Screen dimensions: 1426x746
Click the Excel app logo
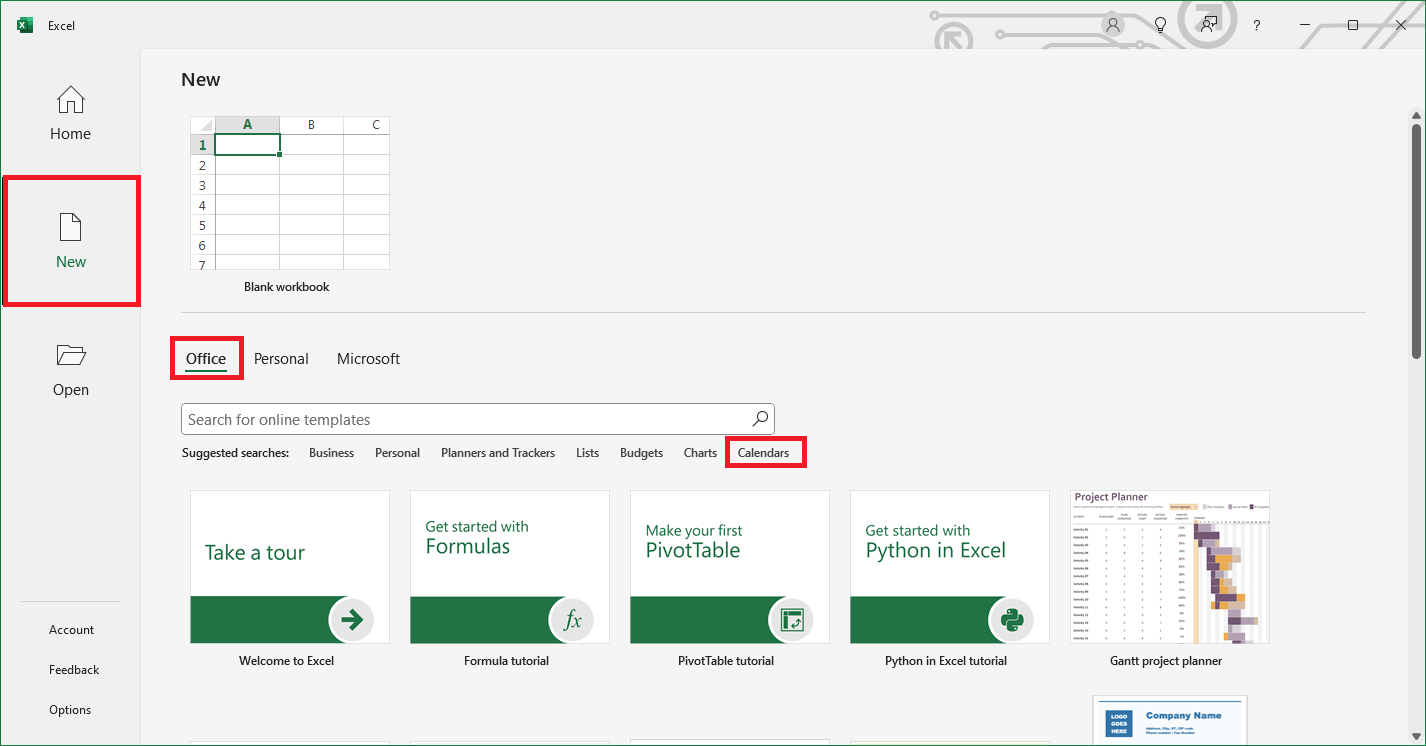(x=25, y=25)
